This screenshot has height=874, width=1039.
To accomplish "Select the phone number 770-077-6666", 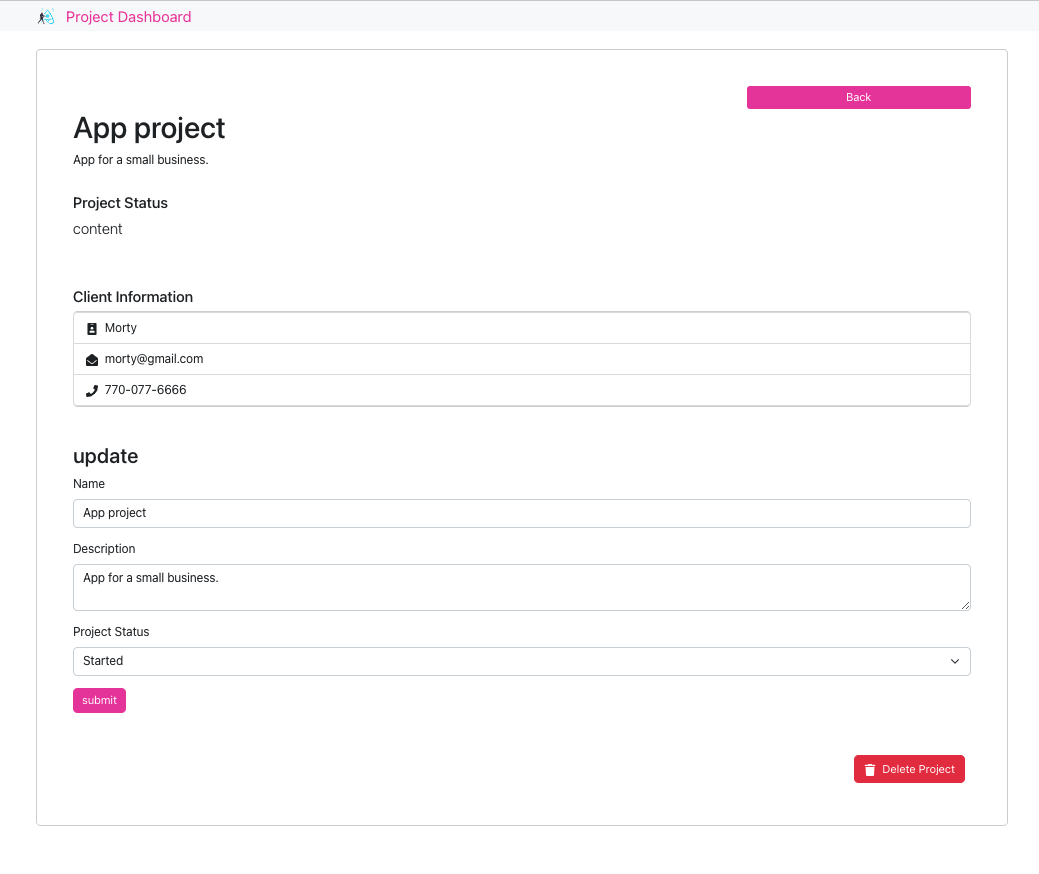I will click(x=145, y=390).
